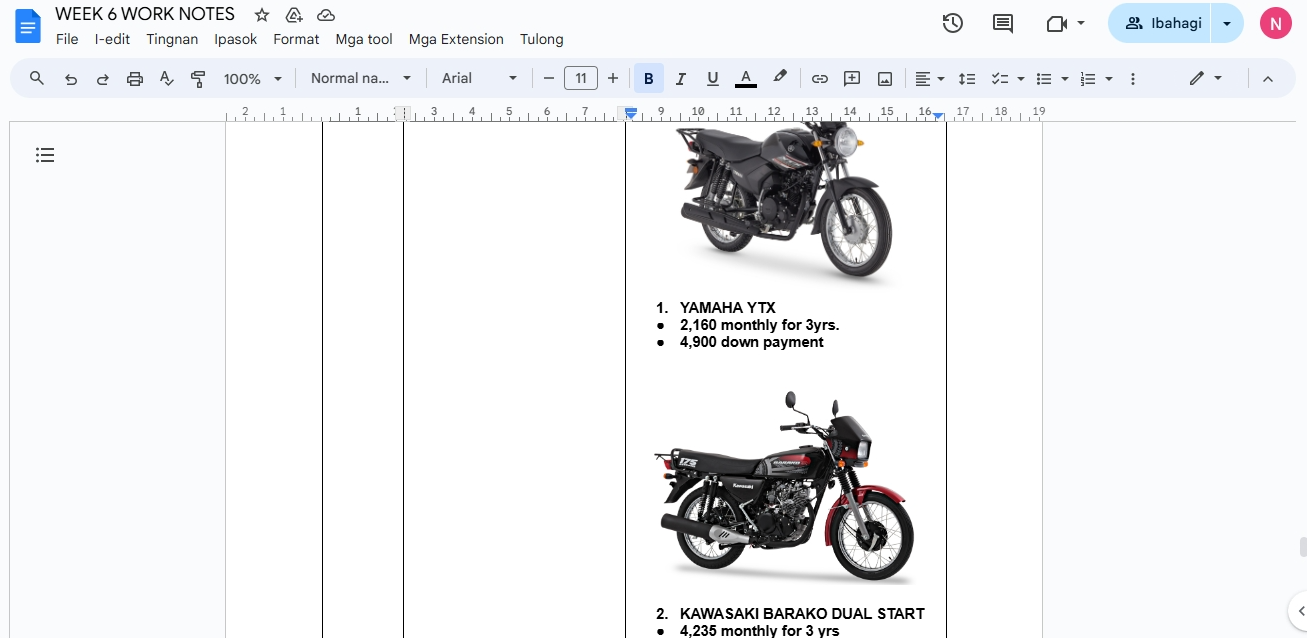Click the increase font size plus button
This screenshot has width=1307, height=638.
point(613,79)
